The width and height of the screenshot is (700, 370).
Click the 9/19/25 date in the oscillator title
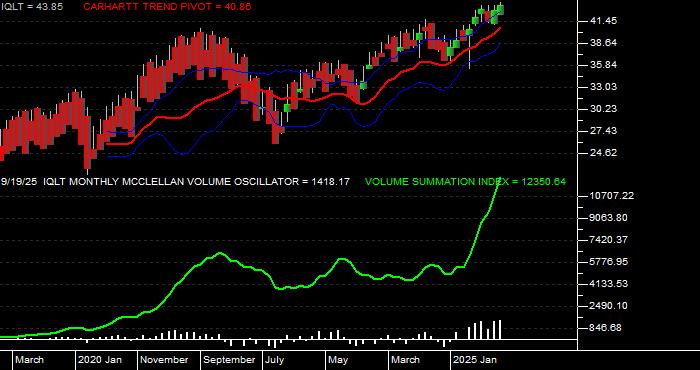[x=19, y=182]
